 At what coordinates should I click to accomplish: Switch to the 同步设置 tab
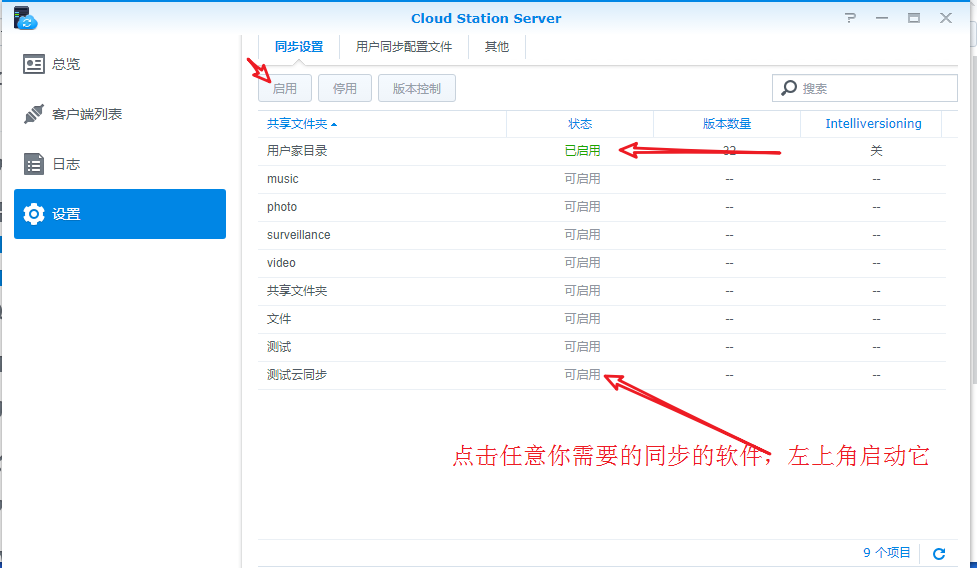(x=299, y=47)
